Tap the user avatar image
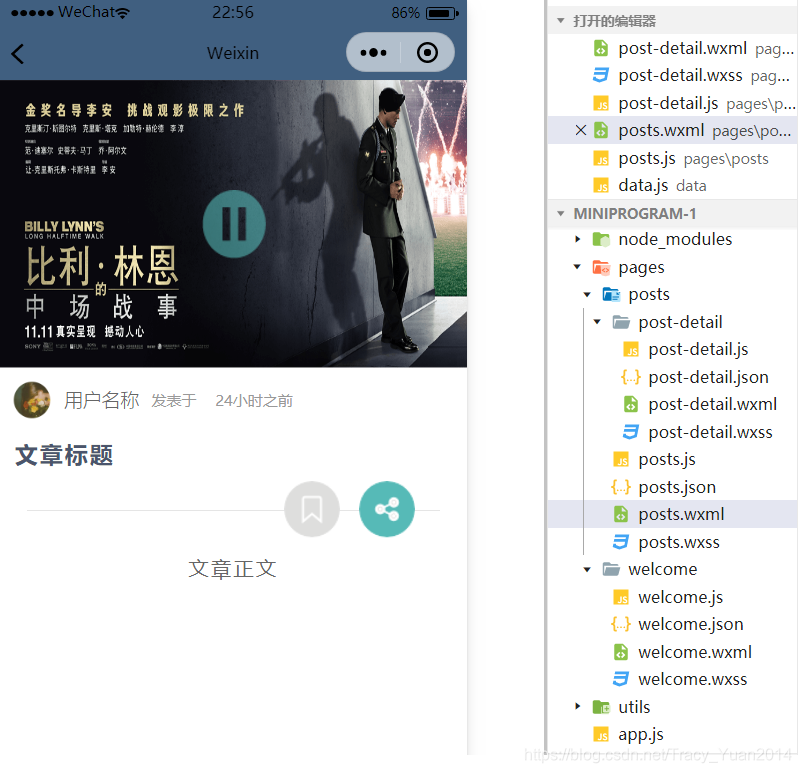Image resolution: width=801 pixels, height=773 pixels. pos(32,400)
